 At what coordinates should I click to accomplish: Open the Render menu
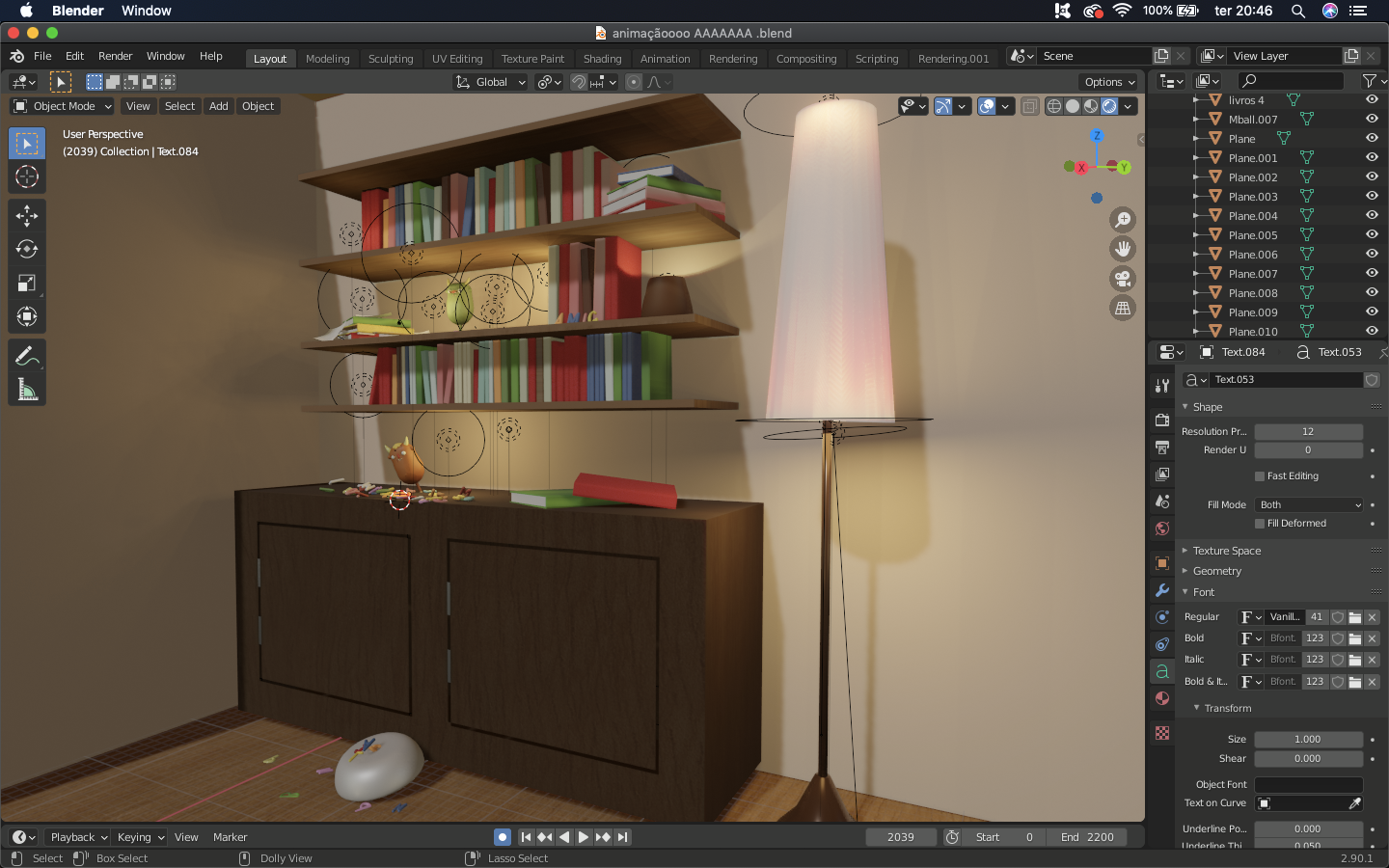[x=116, y=56]
